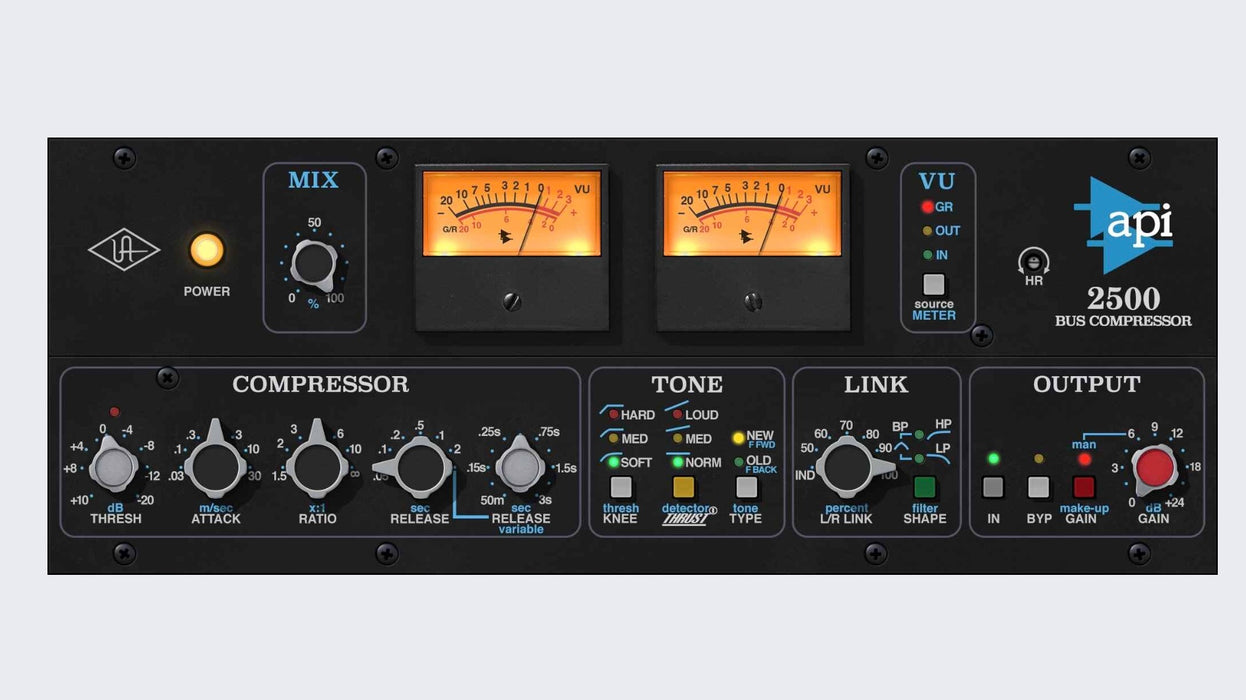
Task: Click the RELEASE variable knob
Action: click(x=520, y=467)
